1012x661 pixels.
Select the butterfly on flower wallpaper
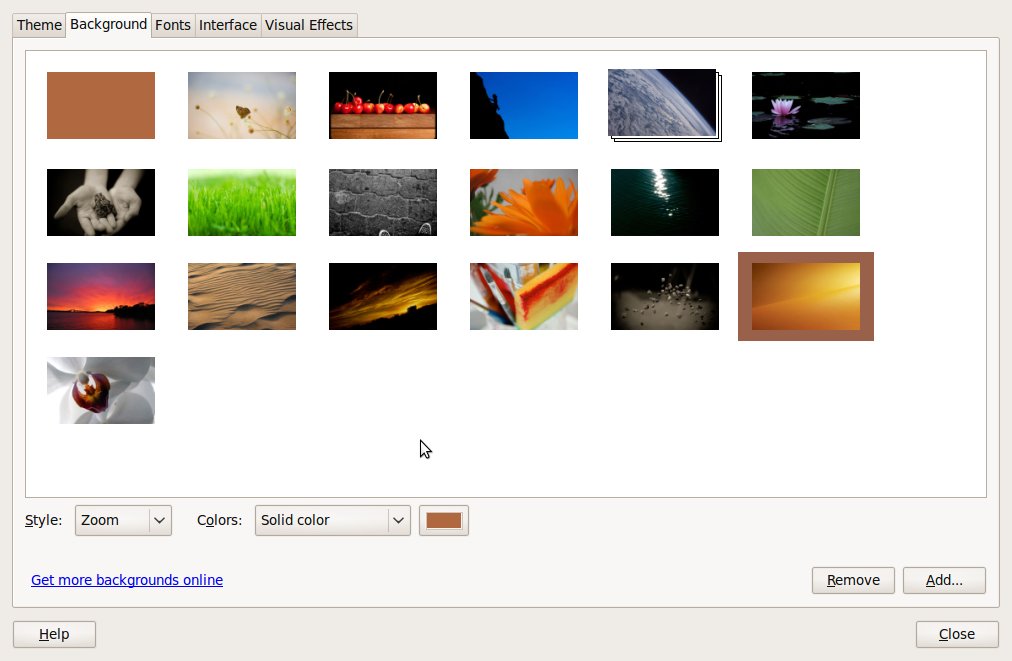(242, 105)
